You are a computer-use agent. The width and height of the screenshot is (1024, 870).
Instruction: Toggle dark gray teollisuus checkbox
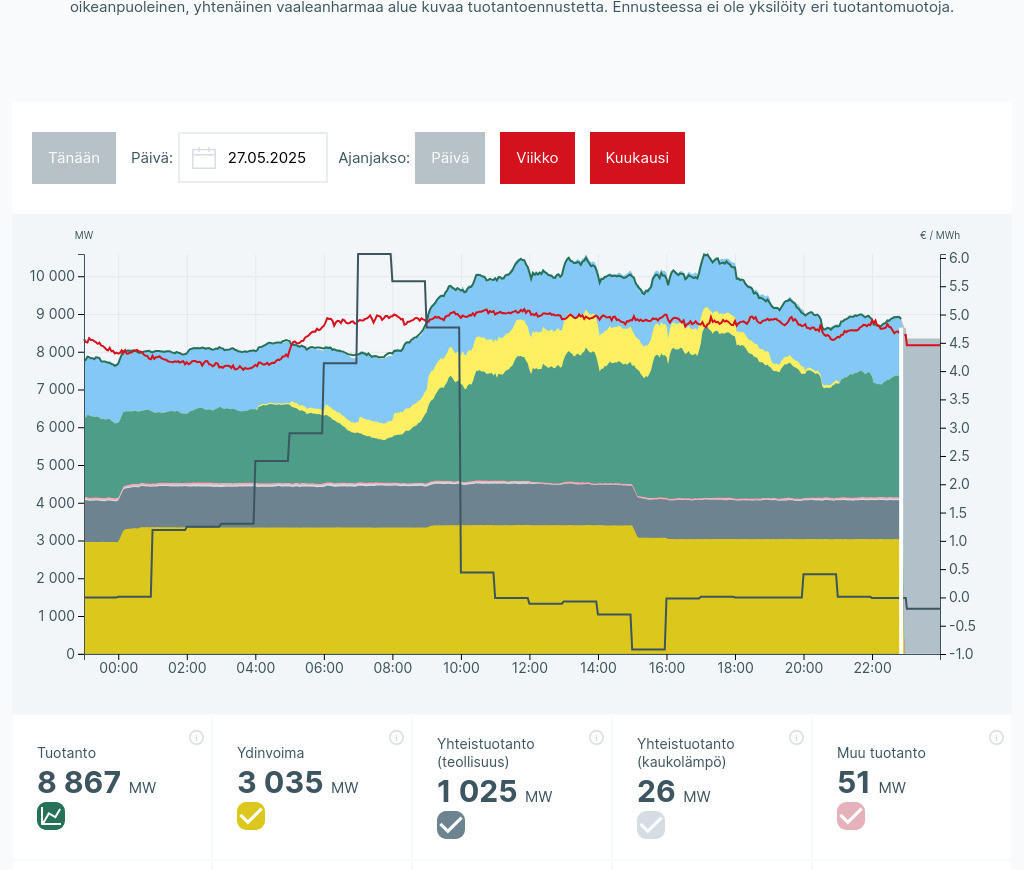(x=451, y=825)
